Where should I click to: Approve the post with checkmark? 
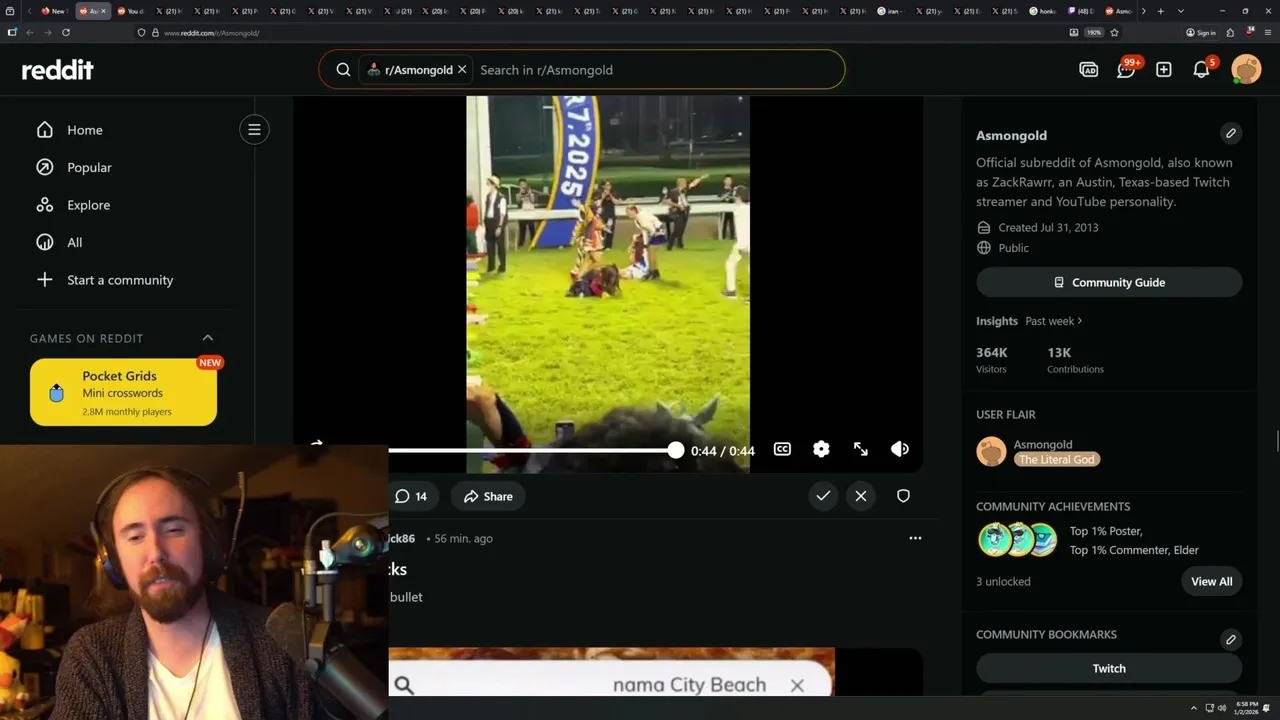pyautogui.click(x=823, y=495)
